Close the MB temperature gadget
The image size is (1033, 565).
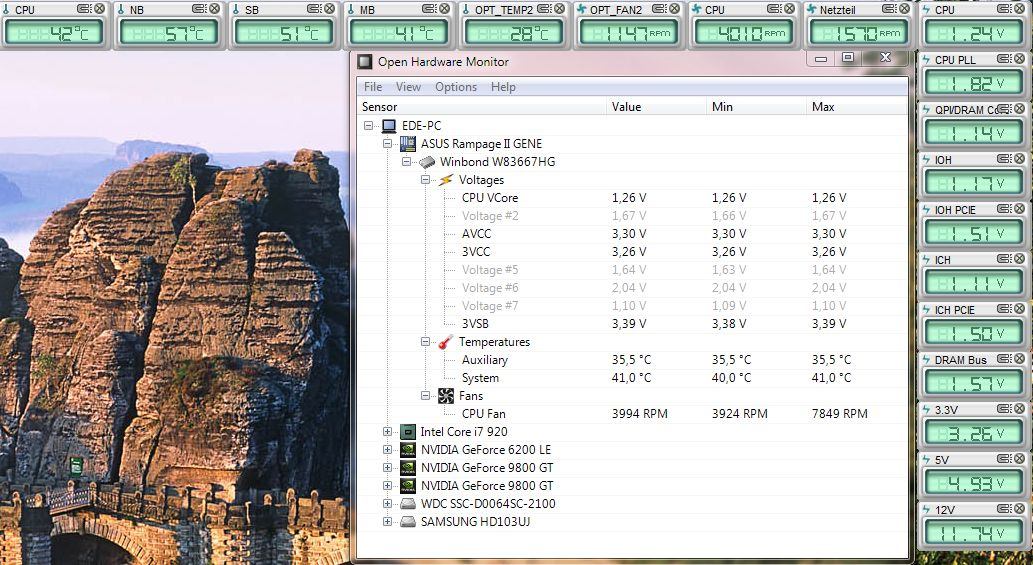[445, 9]
